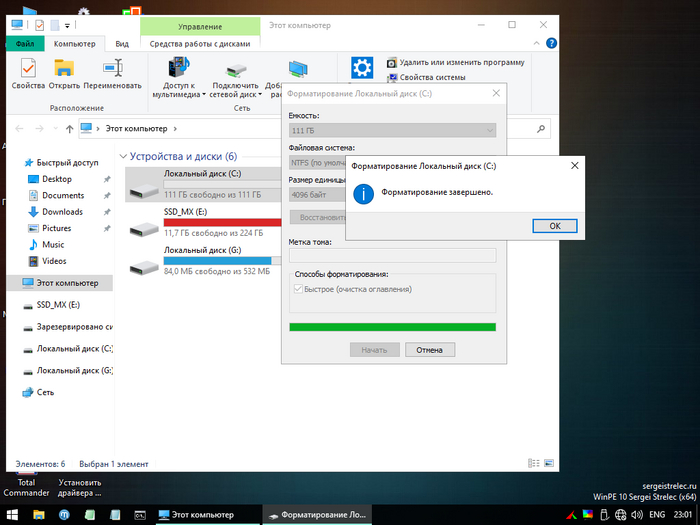Click the blue help question mark icon
700x525 pixels.
(551, 43)
